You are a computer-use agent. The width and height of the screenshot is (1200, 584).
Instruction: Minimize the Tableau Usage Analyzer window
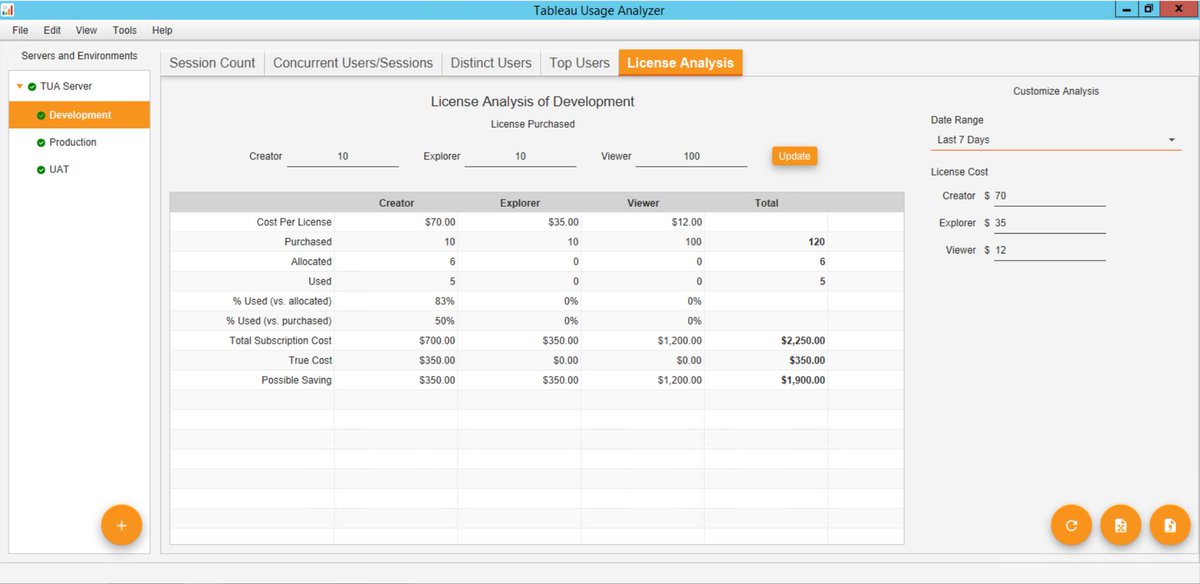1127,9
